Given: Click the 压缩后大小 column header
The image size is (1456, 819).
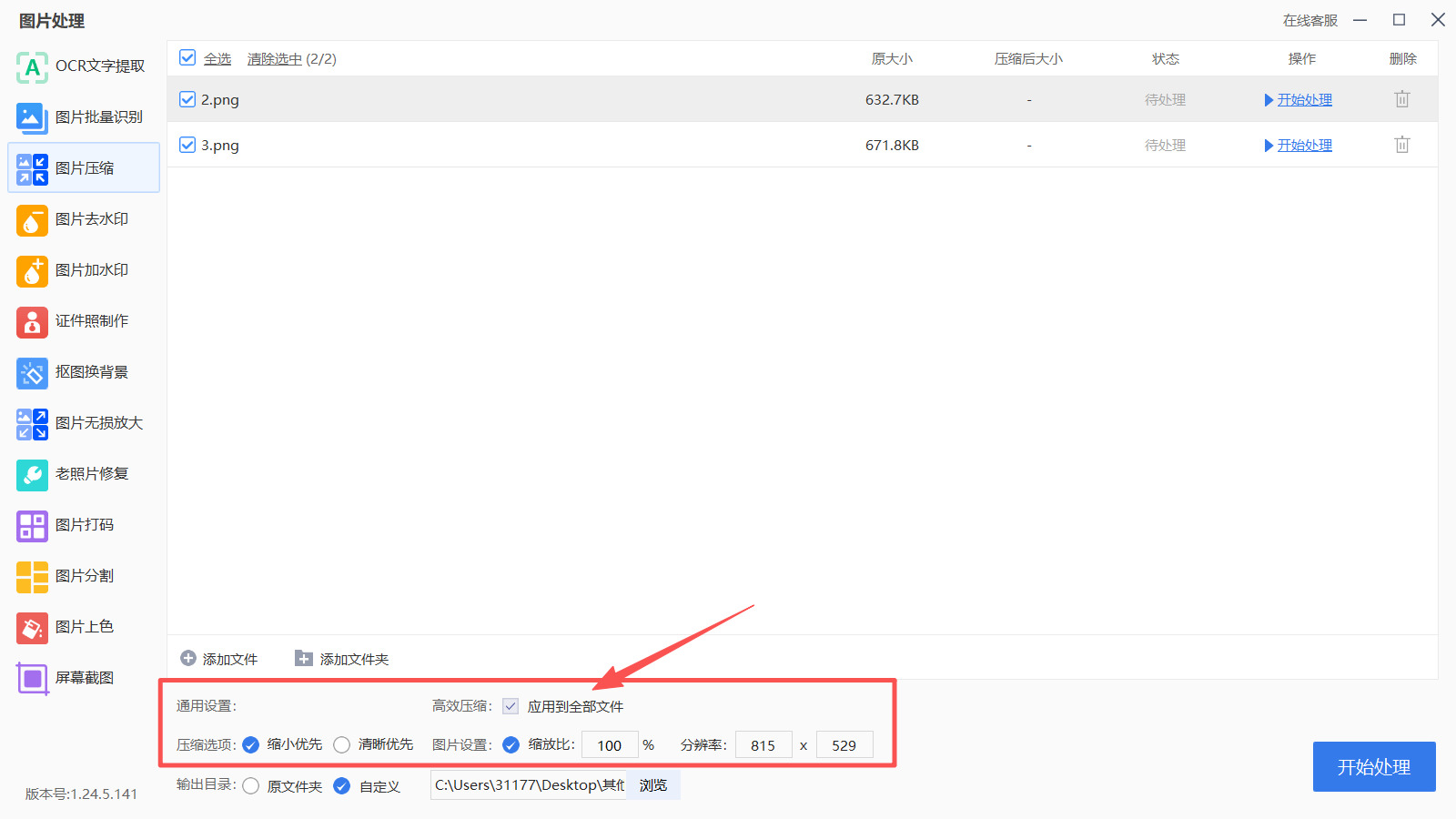Looking at the screenshot, I should (x=1028, y=59).
